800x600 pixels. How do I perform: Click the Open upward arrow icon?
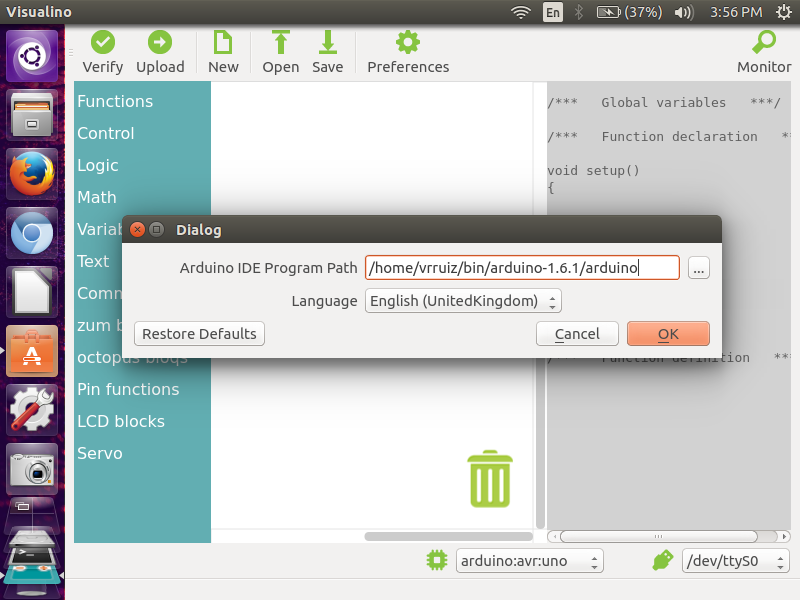click(x=281, y=42)
